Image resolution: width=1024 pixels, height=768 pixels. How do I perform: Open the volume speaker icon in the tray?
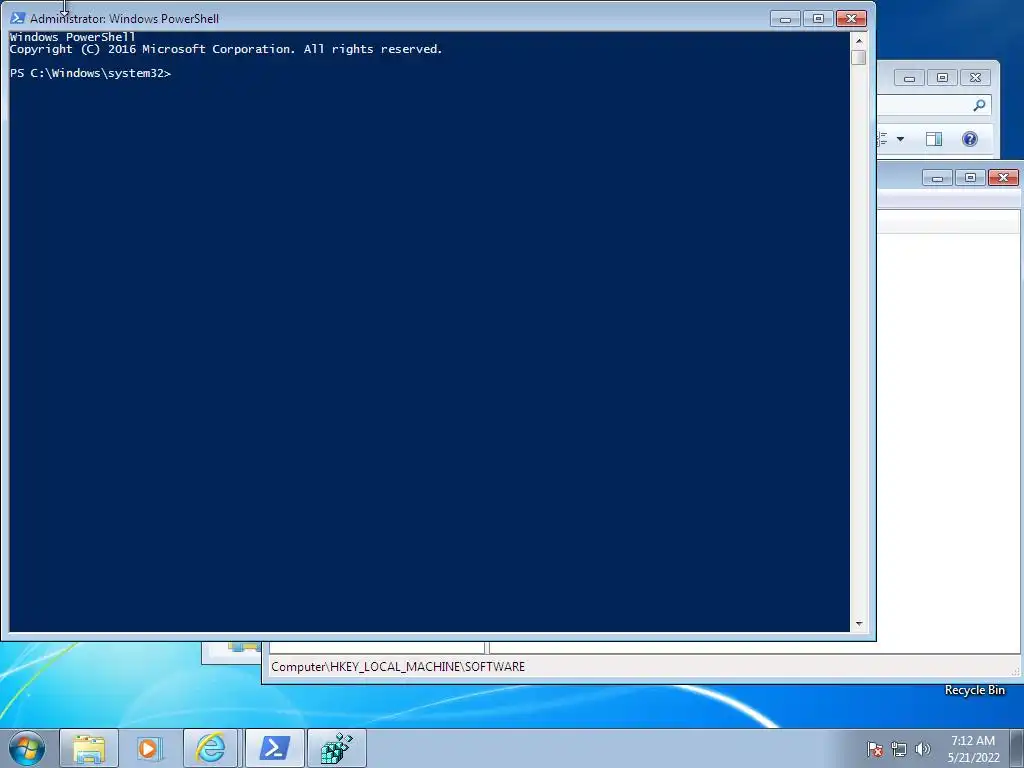point(923,749)
